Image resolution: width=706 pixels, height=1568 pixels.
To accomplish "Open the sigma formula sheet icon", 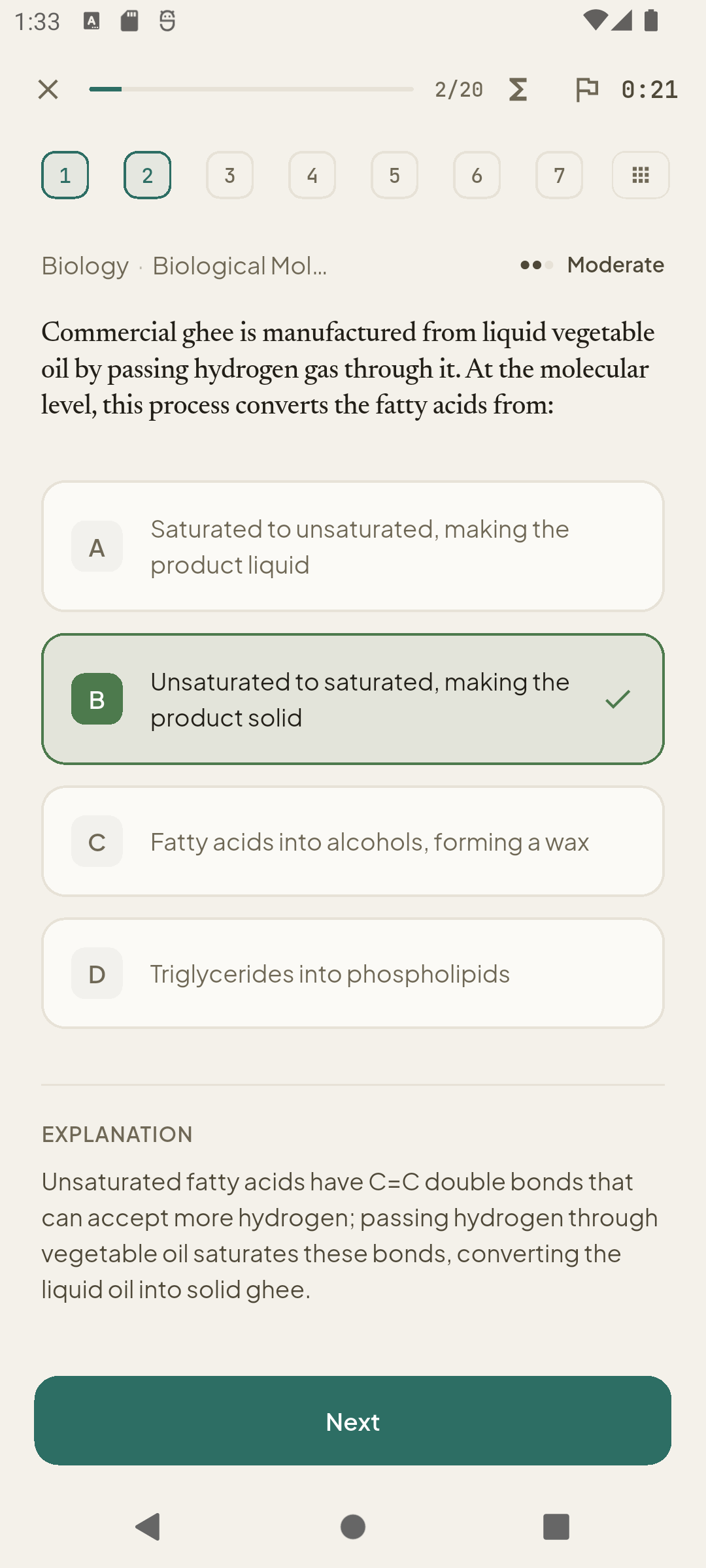I will coord(518,90).
